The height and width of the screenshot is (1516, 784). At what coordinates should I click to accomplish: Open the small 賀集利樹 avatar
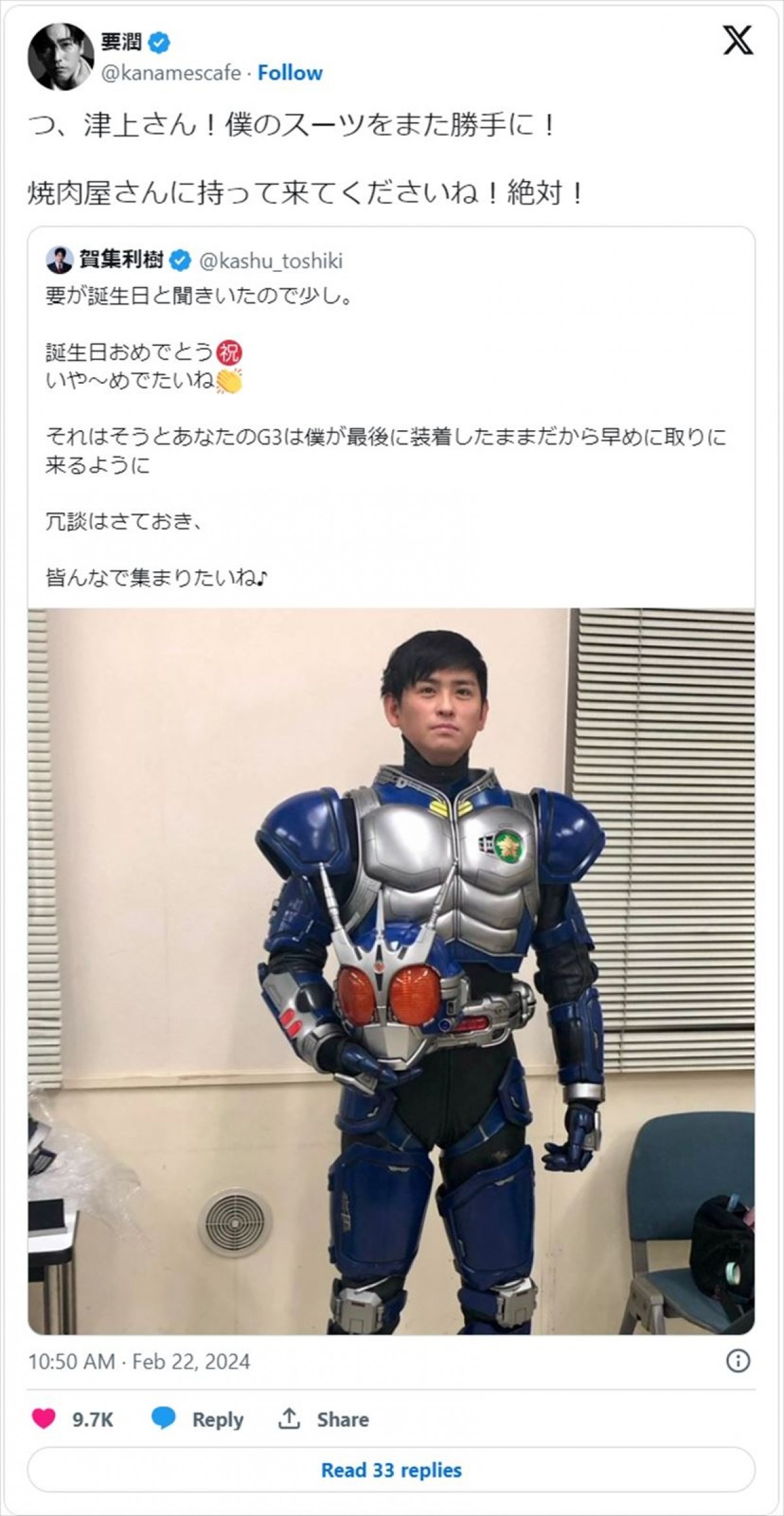(x=59, y=261)
